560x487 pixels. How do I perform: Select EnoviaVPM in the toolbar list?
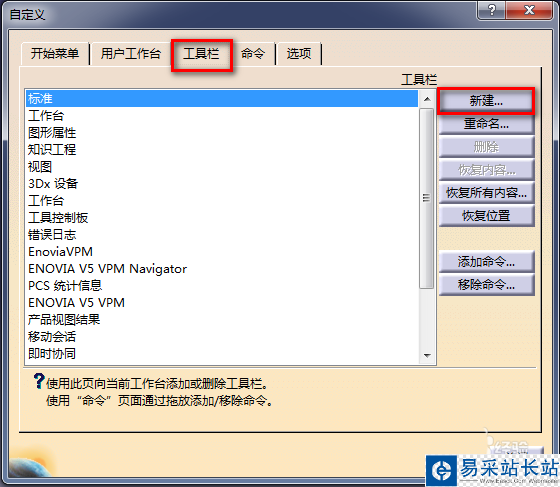[x=222, y=252]
